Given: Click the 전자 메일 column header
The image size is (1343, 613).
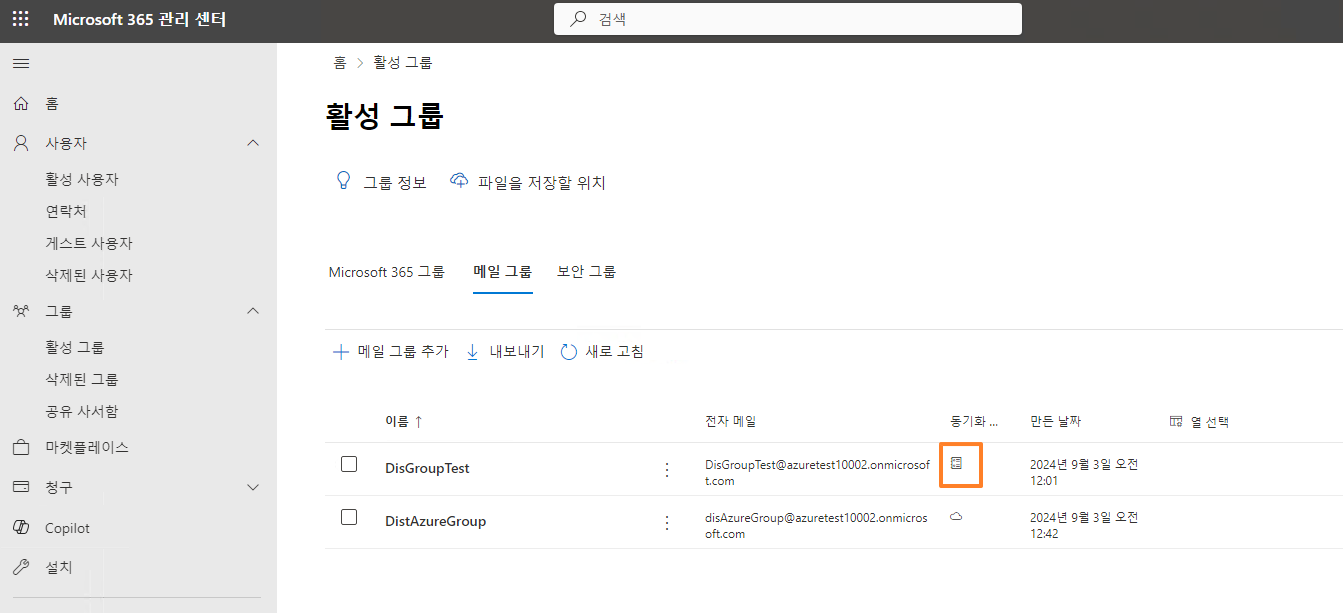Looking at the screenshot, I should 731,422.
